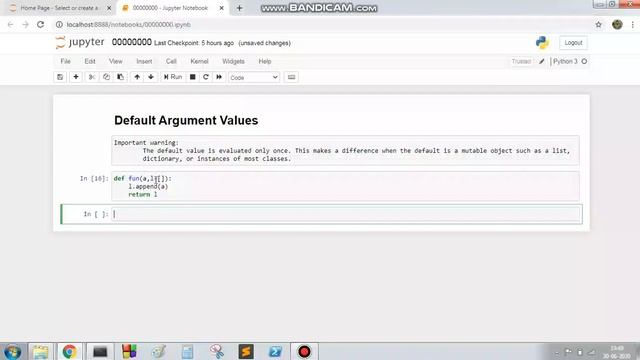Click the taskbar clock and date

tap(617, 352)
